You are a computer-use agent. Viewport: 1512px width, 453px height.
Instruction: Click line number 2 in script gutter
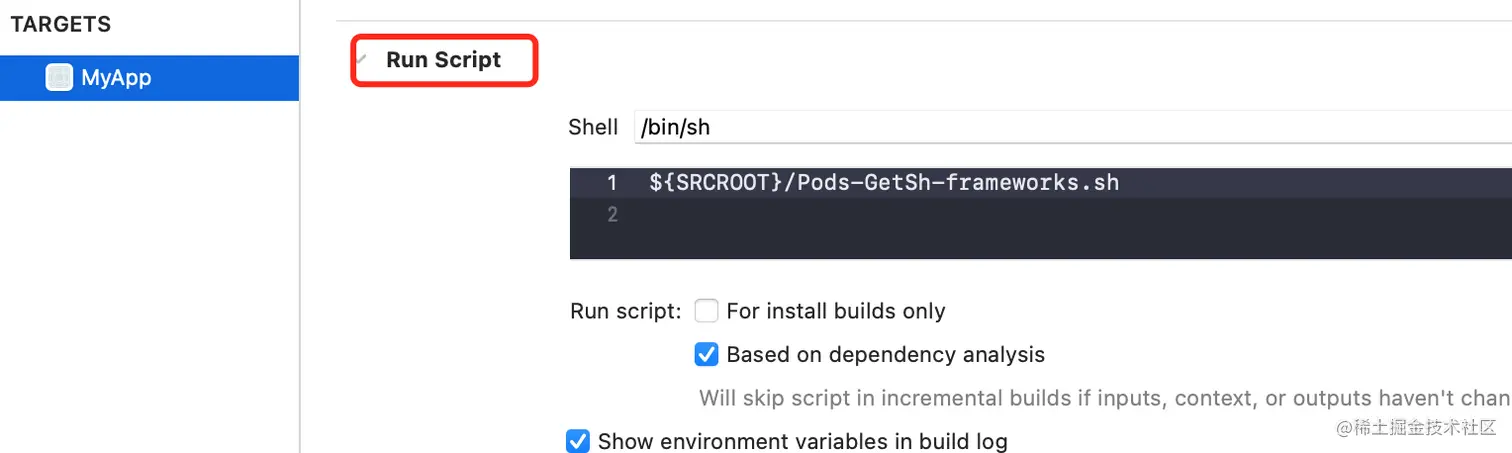611,214
